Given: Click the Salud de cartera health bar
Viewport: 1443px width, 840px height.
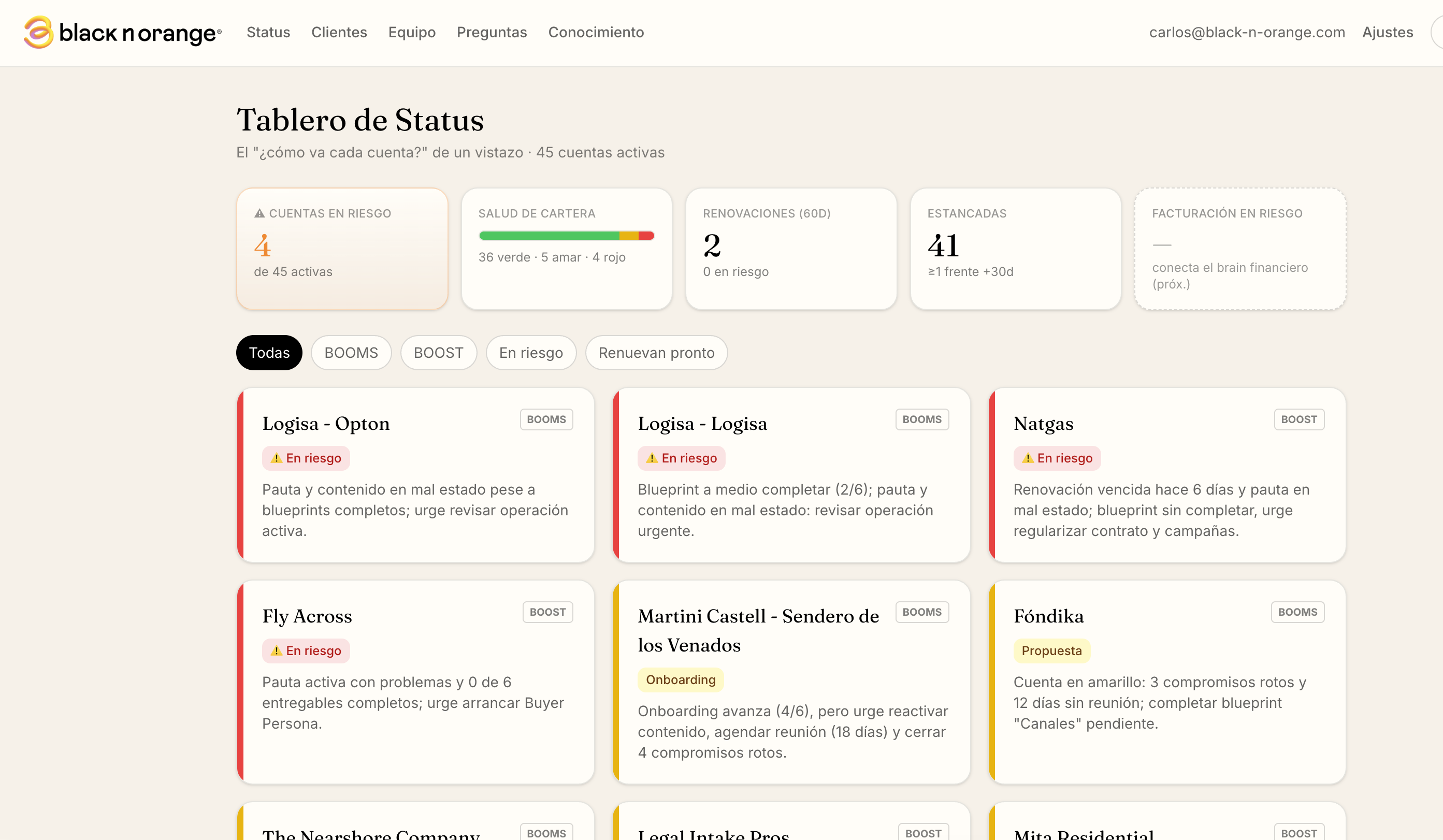Looking at the screenshot, I should pos(566,235).
